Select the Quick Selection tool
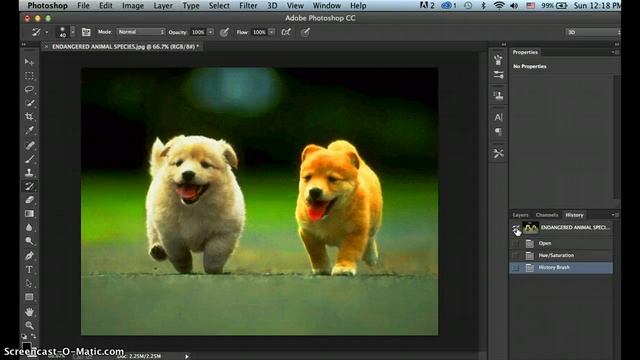The width and height of the screenshot is (640, 360). click(x=29, y=103)
